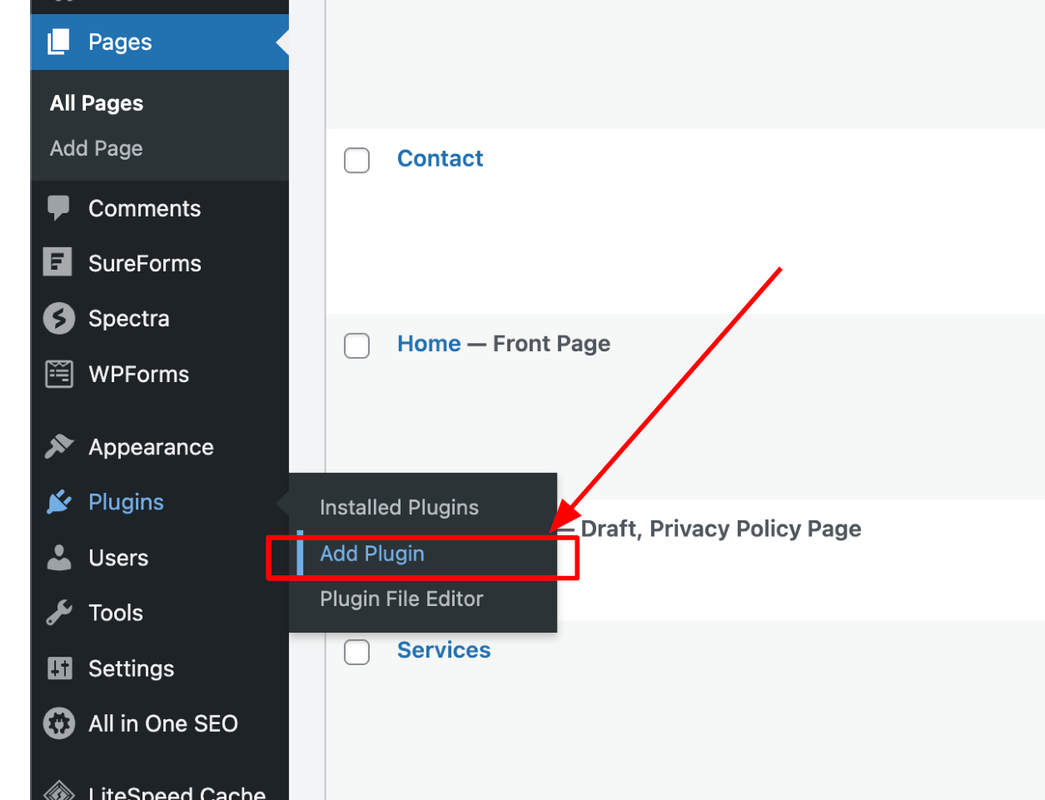The height and width of the screenshot is (800, 1045).
Task: Click the Settings sliders icon
Action: [x=59, y=668]
